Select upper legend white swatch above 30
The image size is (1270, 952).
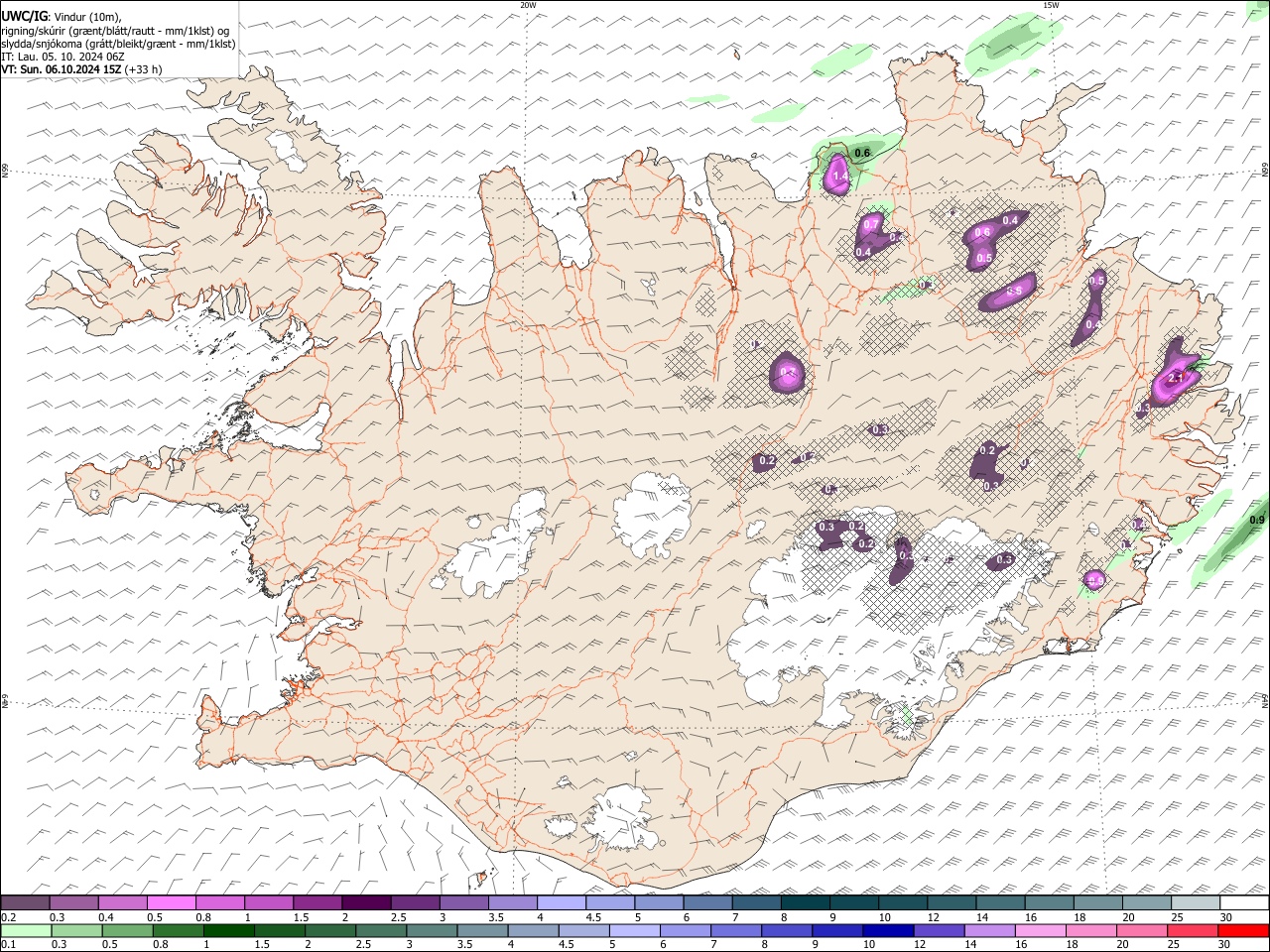(x=1244, y=902)
